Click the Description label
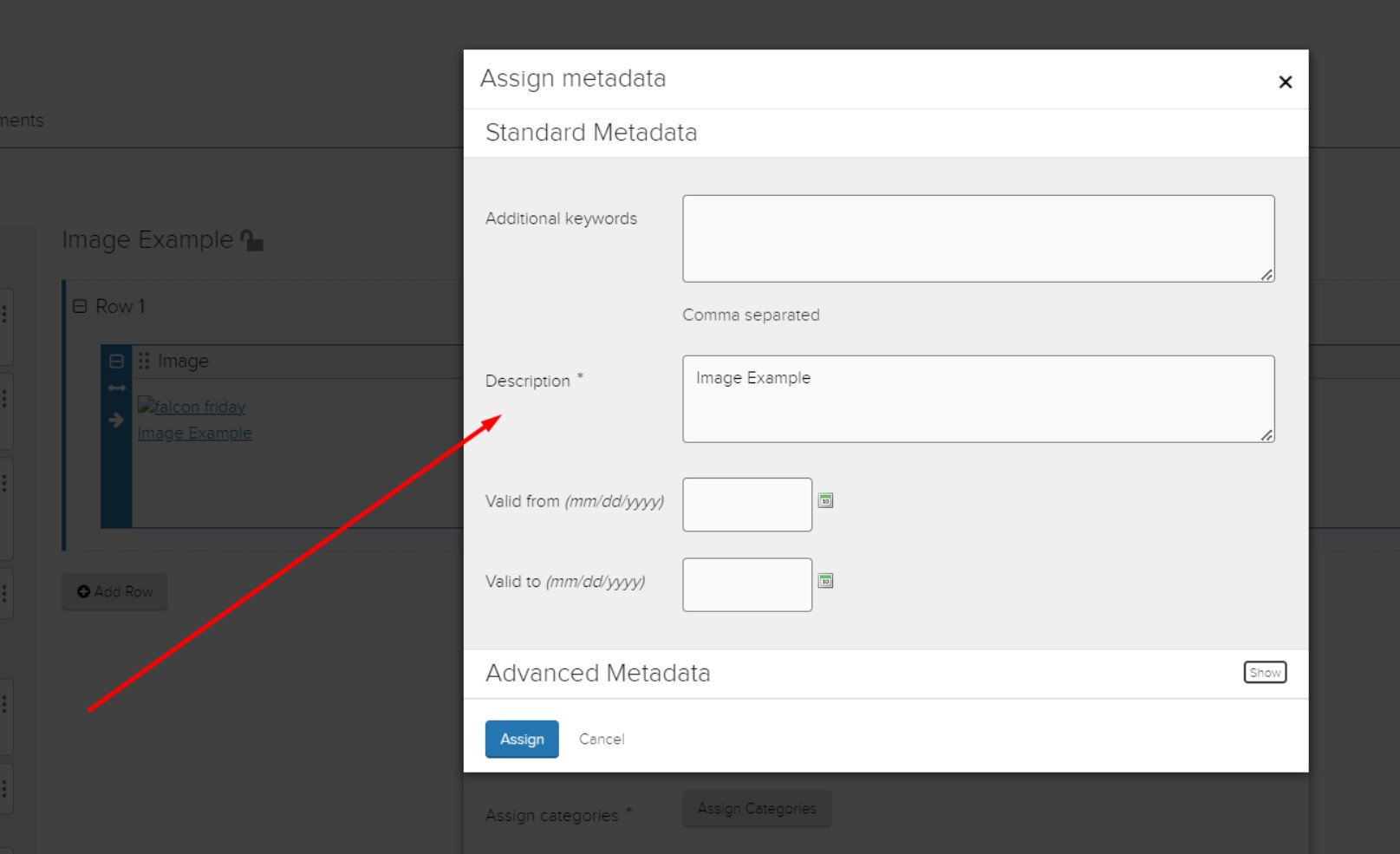The height and width of the screenshot is (854, 1400). [x=528, y=381]
